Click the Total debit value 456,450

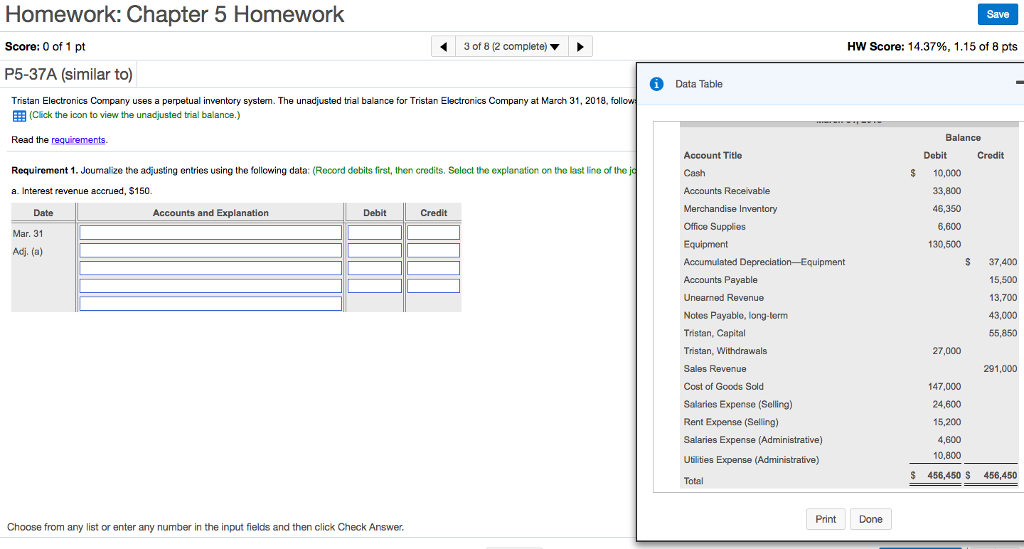tap(944, 475)
